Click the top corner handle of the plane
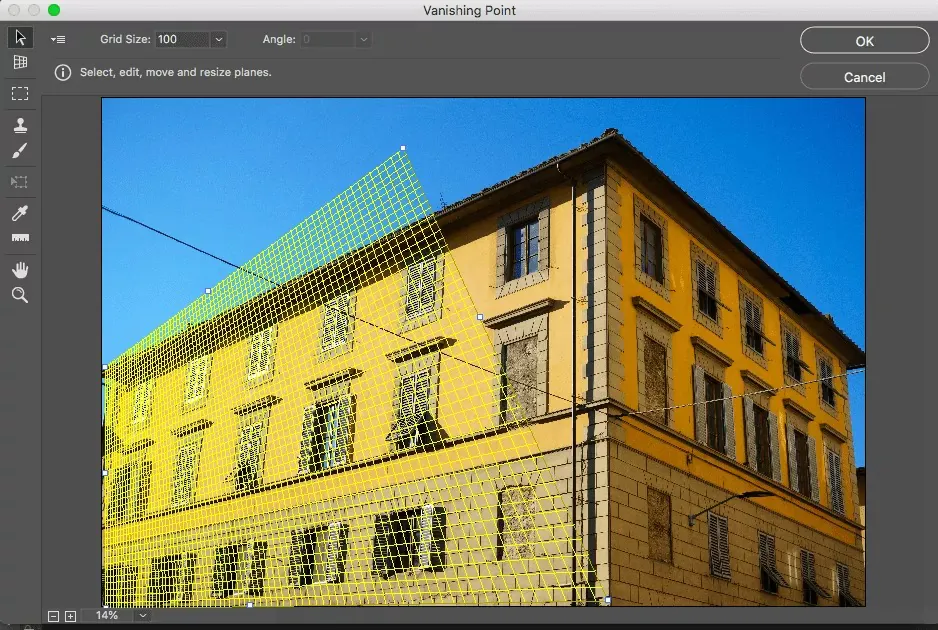The image size is (938, 630). click(x=403, y=148)
